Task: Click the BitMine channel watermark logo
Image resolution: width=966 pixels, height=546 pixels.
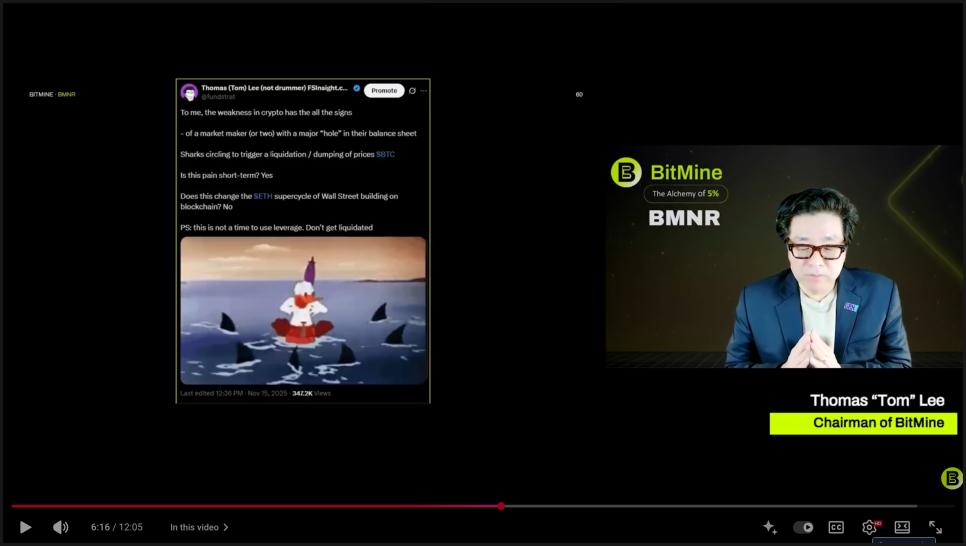Action: point(952,478)
